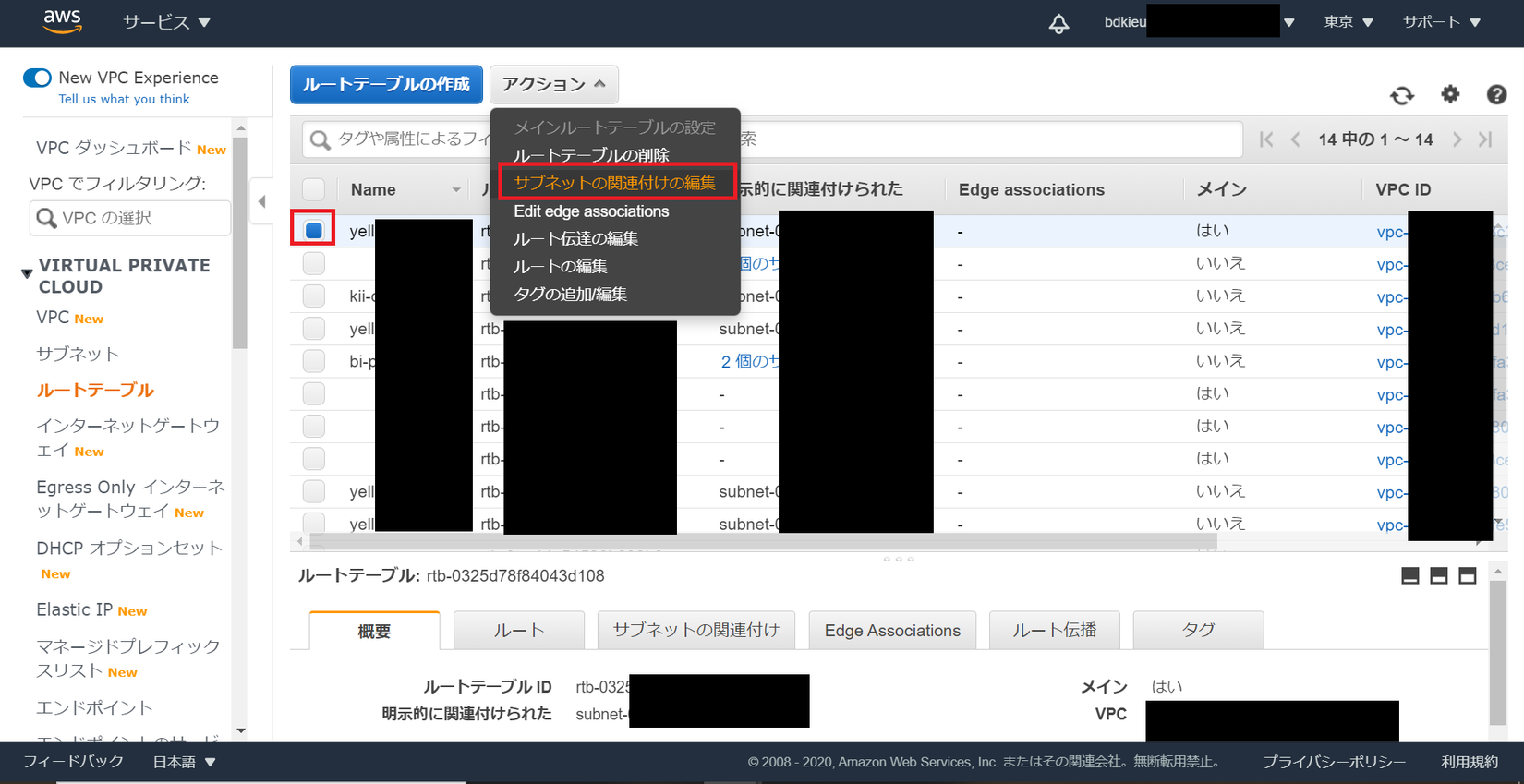Refresh the route table list
Image resolution: width=1524 pixels, height=784 pixels.
1402,94
